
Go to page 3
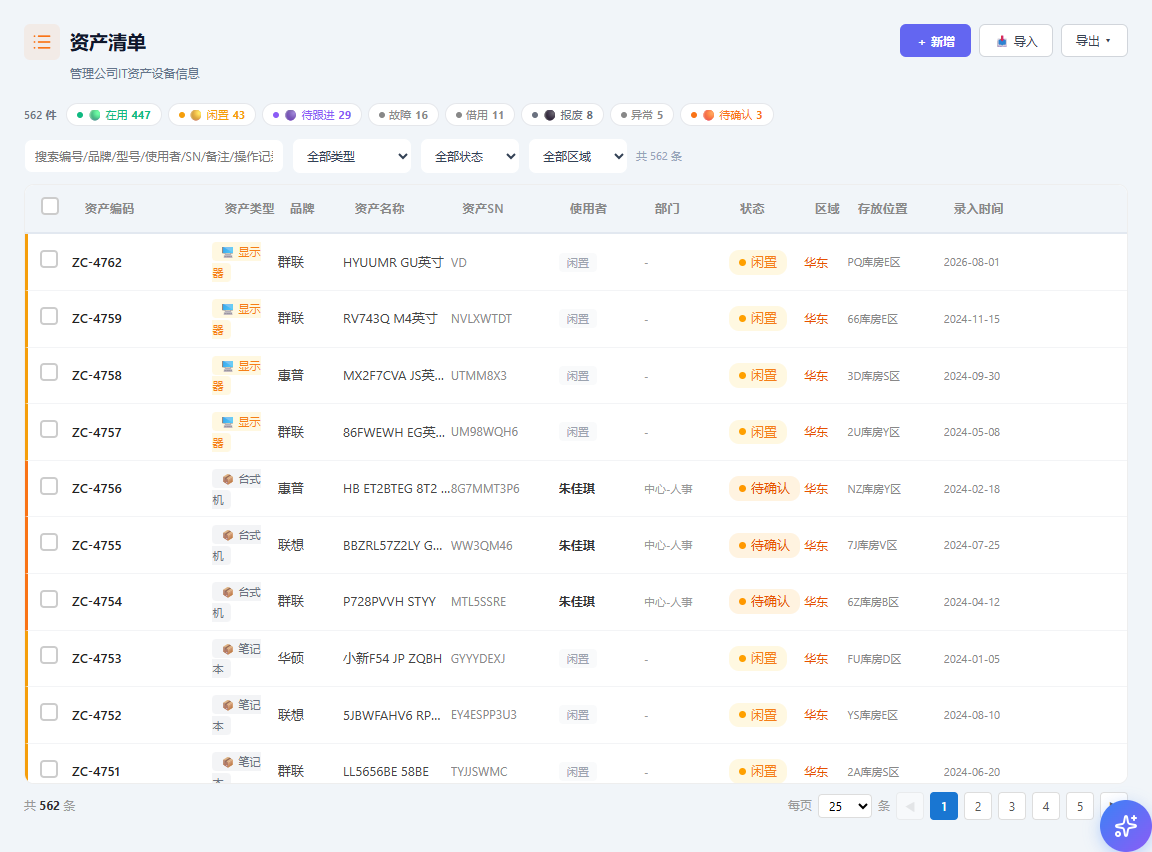(x=1012, y=806)
